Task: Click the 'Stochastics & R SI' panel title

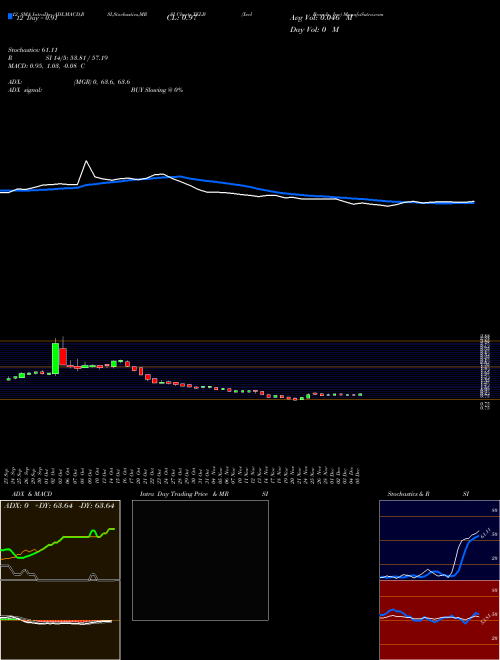Action: [x=428, y=494]
